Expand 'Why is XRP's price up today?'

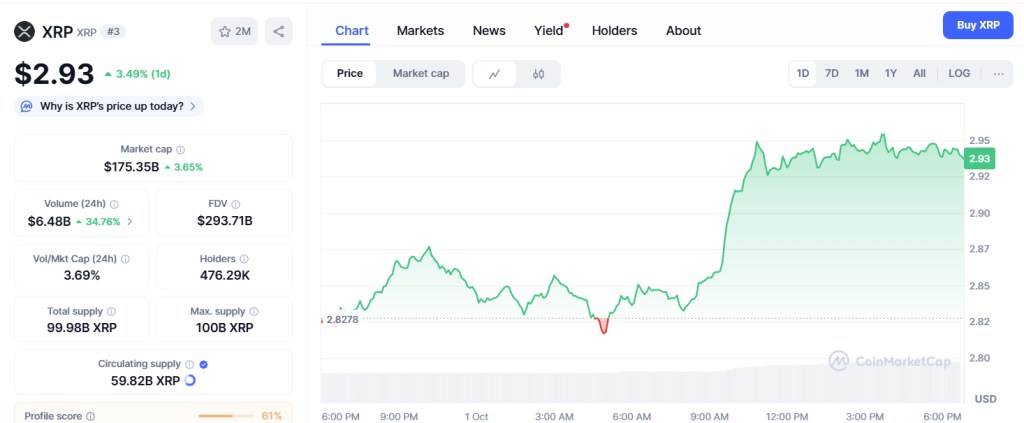coord(110,105)
